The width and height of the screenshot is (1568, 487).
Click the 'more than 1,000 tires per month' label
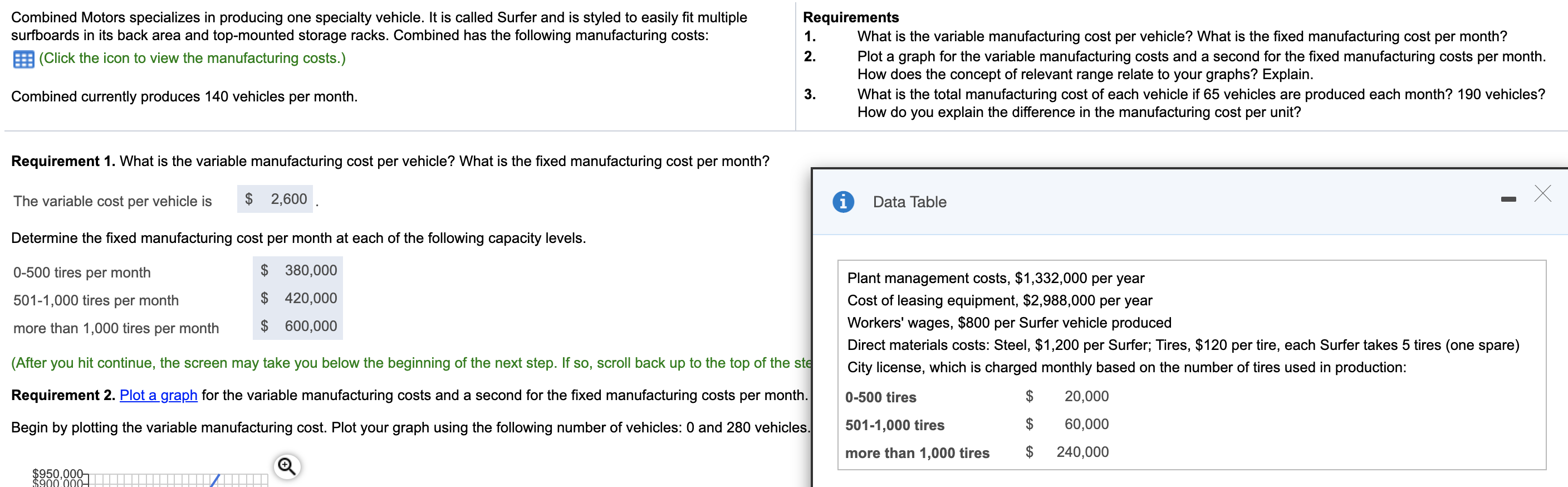[x=116, y=329]
